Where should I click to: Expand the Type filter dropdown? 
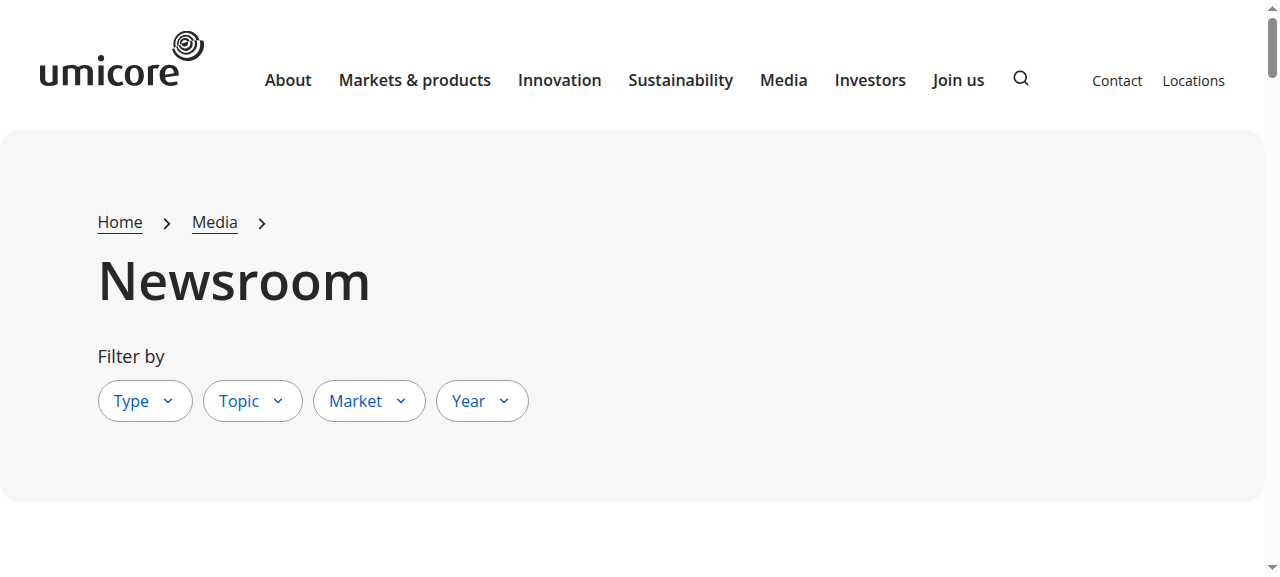click(x=145, y=401)
